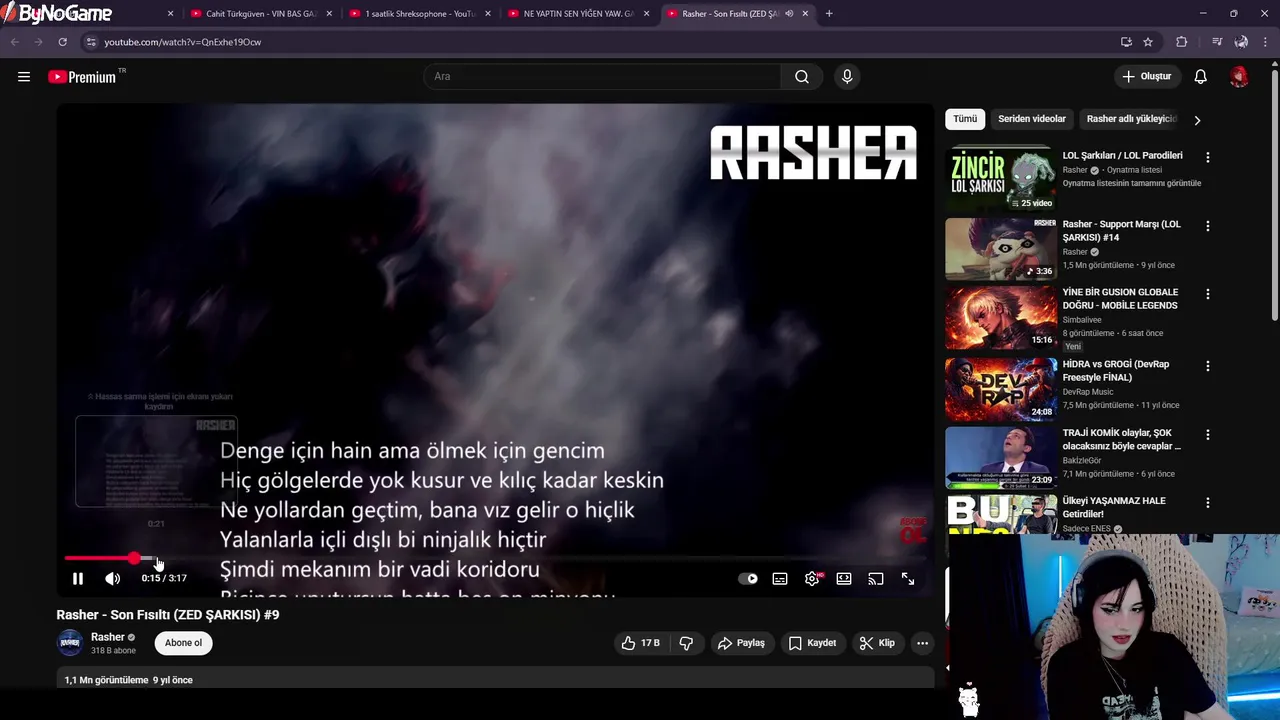Create a clip with Klip
1280x720 pixels.
877,643
